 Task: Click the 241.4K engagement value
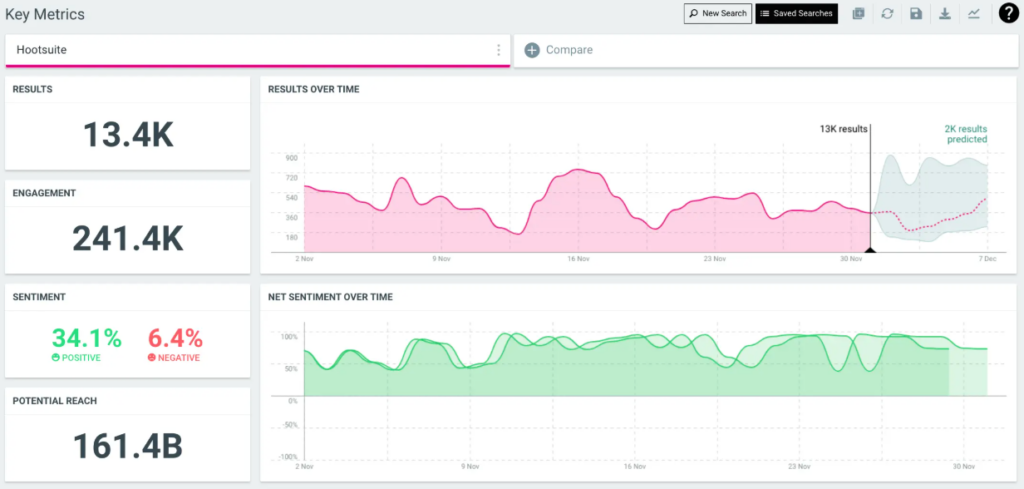[128, 239]
